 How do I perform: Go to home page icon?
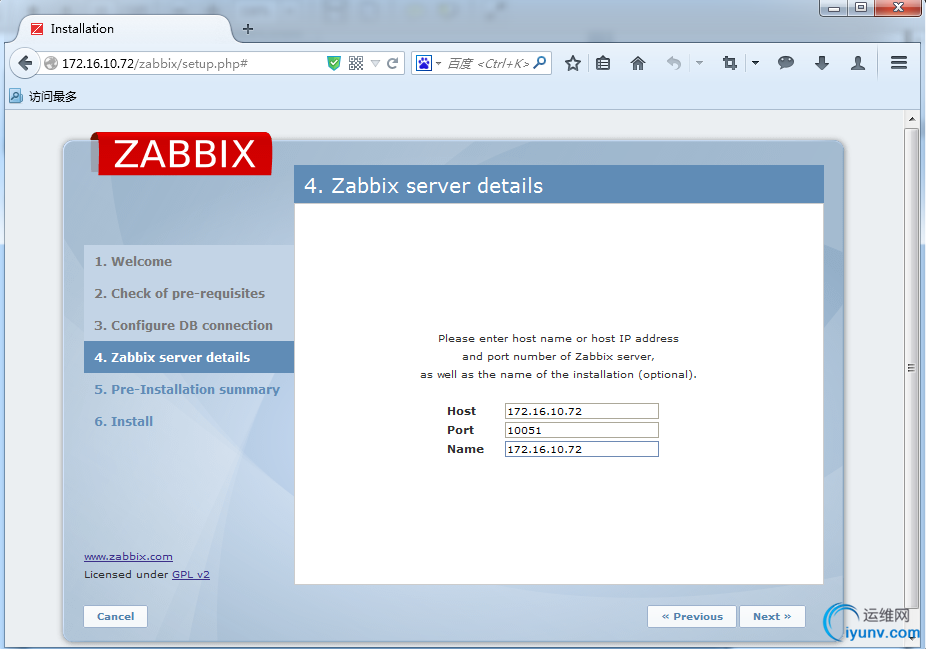point(638,63)
